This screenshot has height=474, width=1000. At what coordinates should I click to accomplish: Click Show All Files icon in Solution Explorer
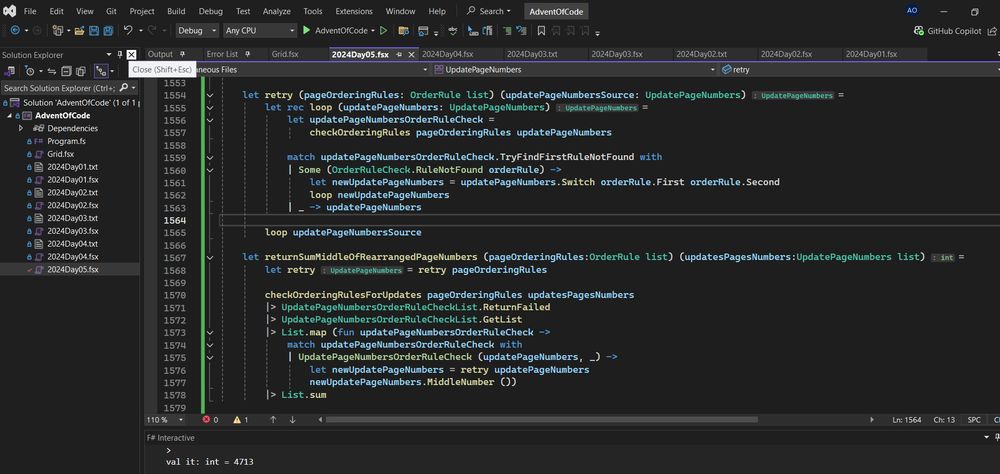[x=81, y=71]
